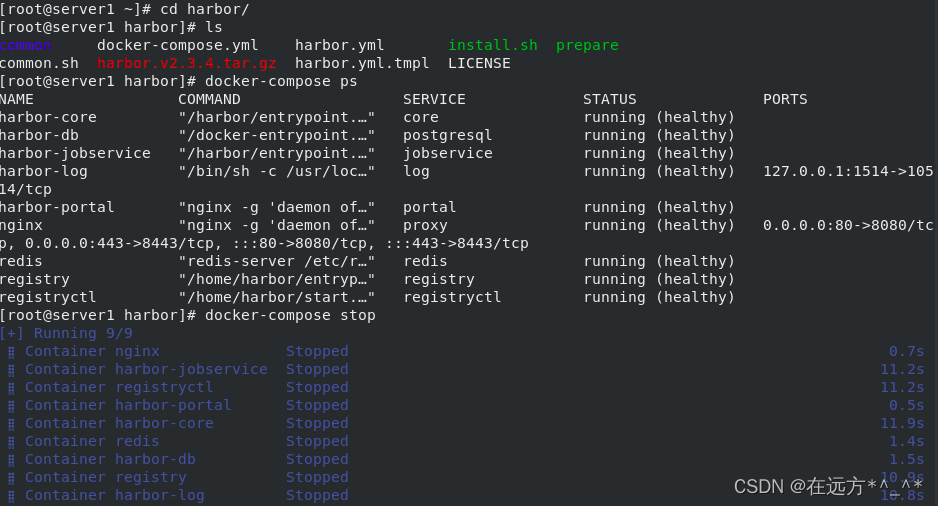
Task: Click the green install.sh filename
Action: (x=493, y=45)
